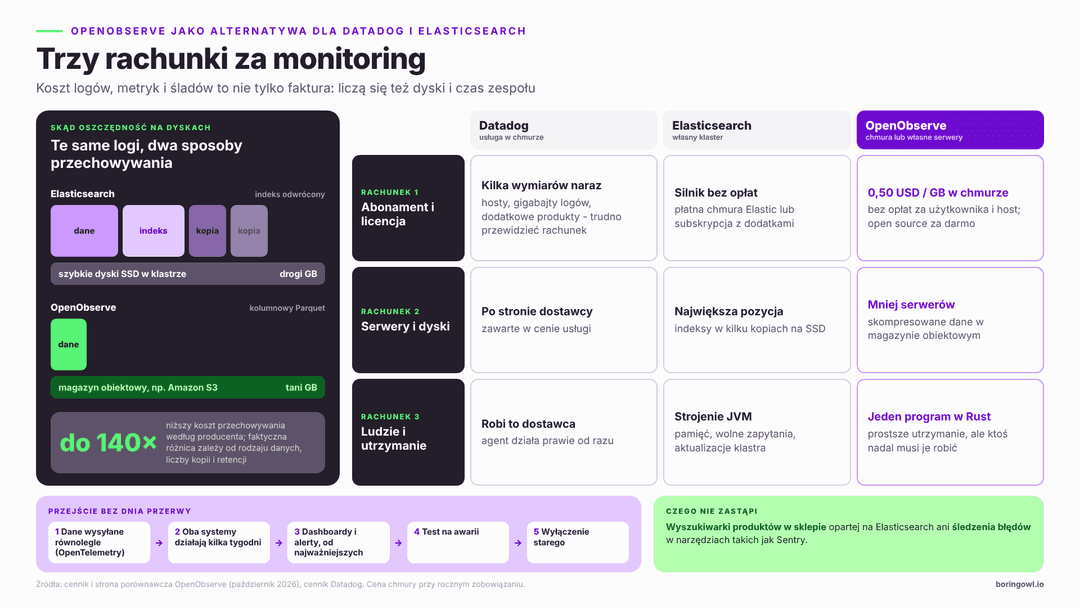The height and width of the screenshot is (608, 1080).
Task: Open the boringowl.io link
Action: coord(1019,584)
